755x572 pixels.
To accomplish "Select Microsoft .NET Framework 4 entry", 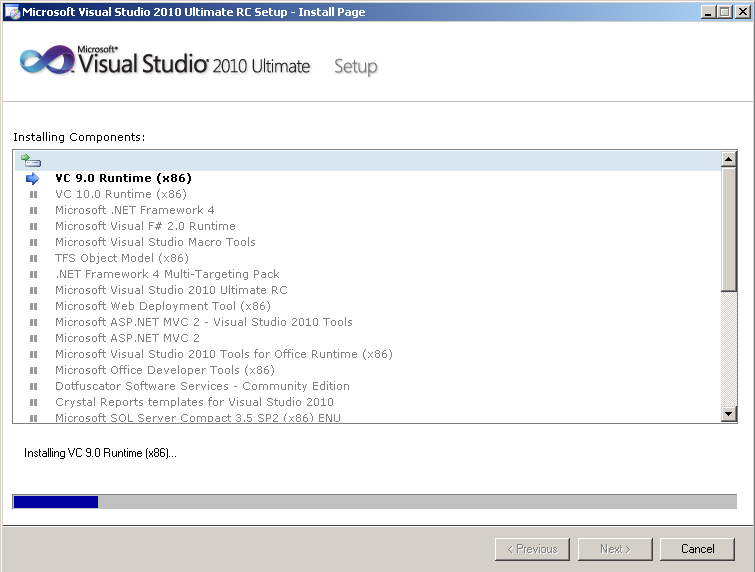I will [x=135, y=210].
